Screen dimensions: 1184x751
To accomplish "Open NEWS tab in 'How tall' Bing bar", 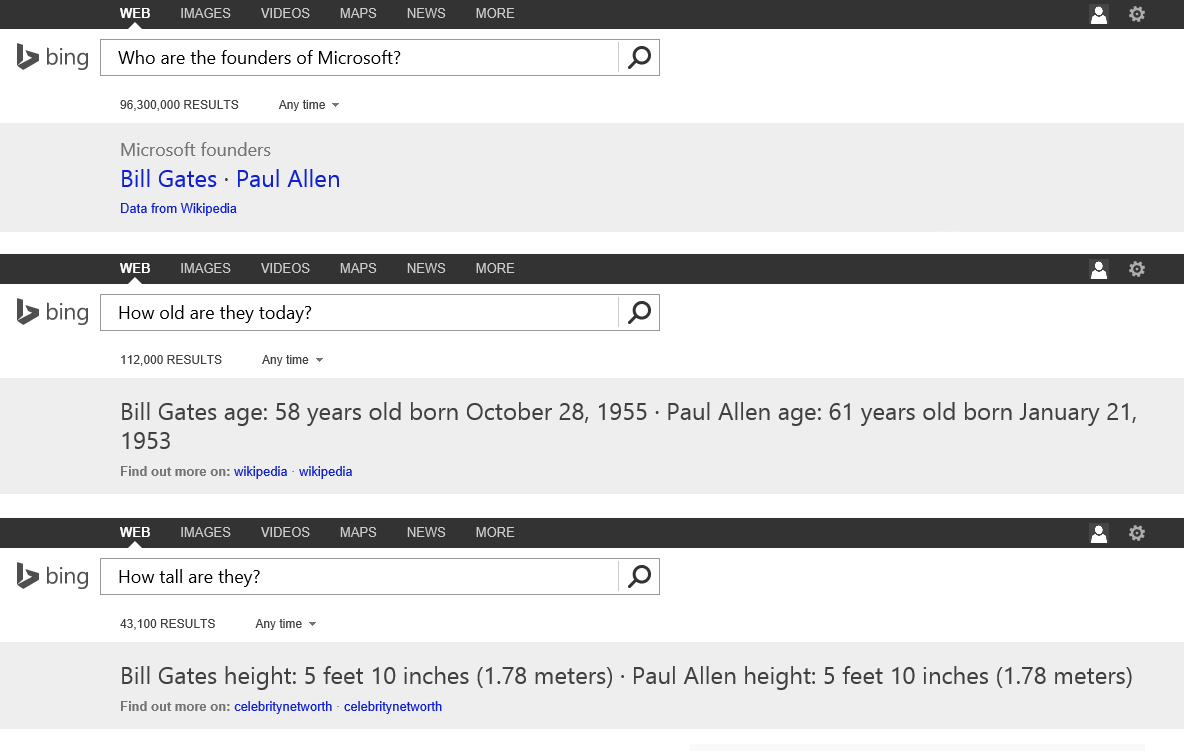I will click(426, 533).
